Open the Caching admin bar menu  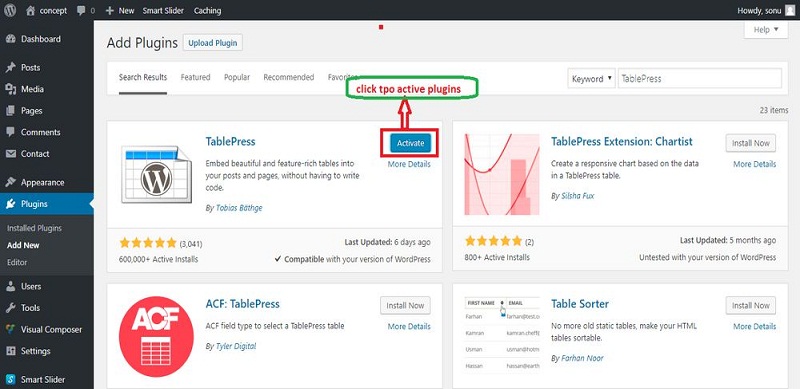click(207, 10)
